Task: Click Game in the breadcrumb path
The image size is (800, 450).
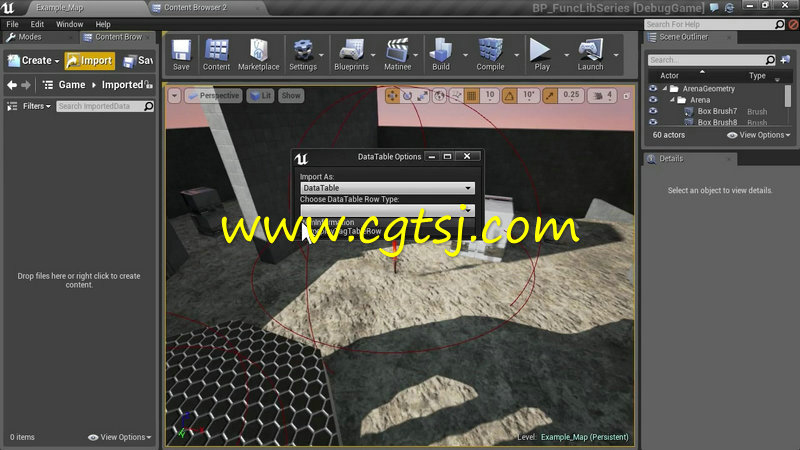Action: [72, 85]
